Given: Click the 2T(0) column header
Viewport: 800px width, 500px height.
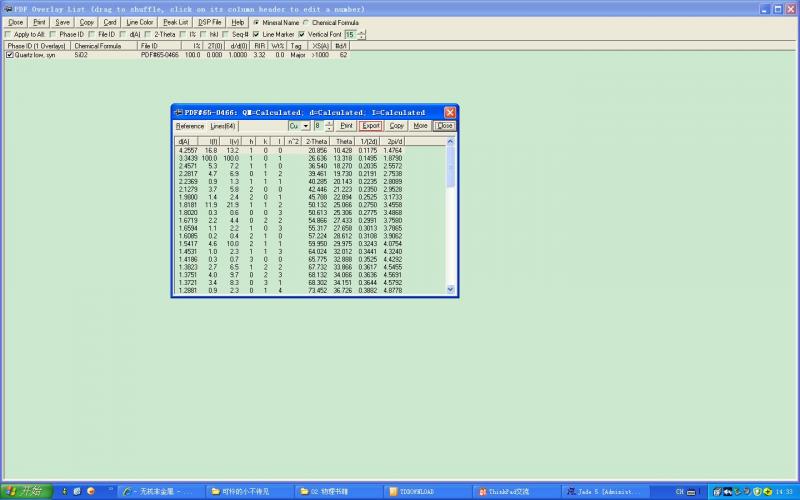Looking at the screenshot, I should tap(214, 46).
